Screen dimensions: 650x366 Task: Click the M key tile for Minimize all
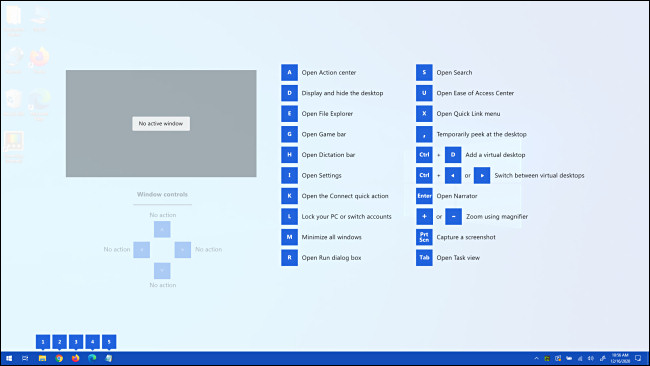(289, 237)
